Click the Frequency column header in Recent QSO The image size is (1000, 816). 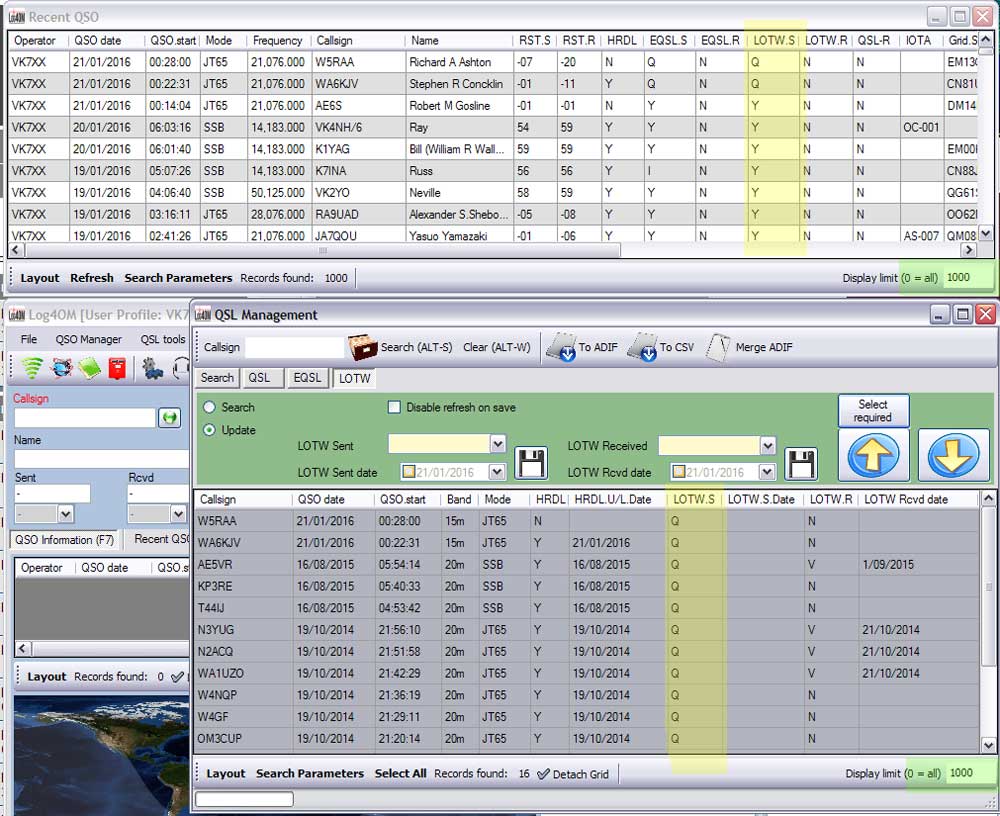click(x=277, y=40)
